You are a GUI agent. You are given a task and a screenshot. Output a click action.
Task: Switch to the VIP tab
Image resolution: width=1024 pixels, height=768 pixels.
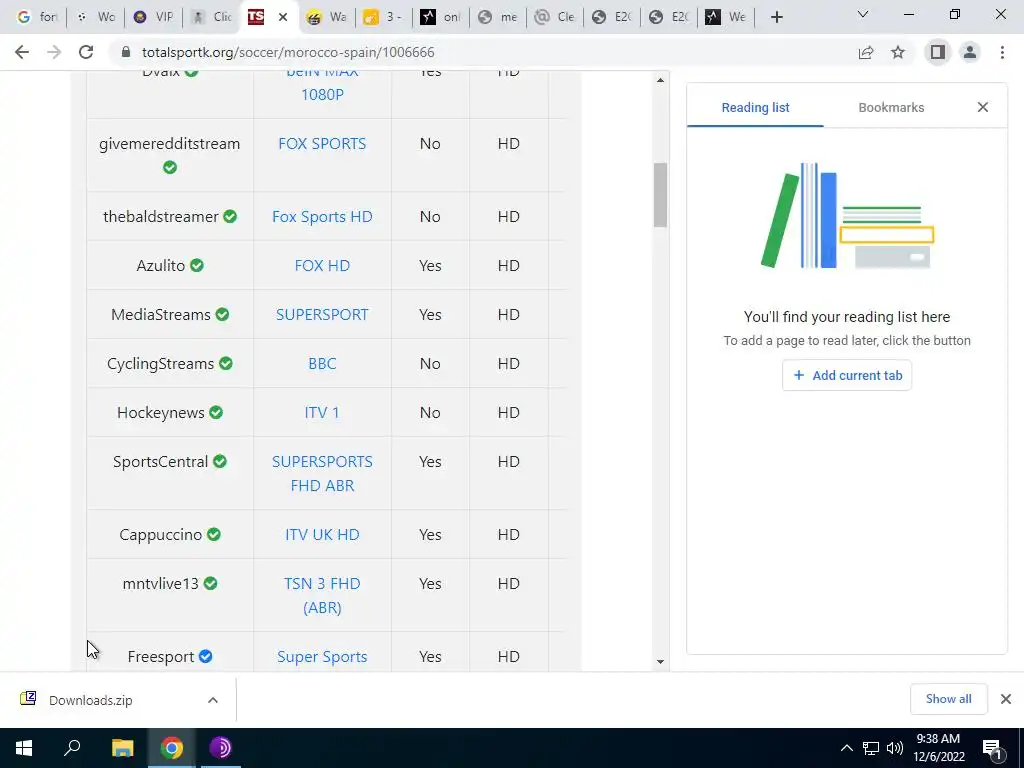pyautogui.click(x=153, y=18)
